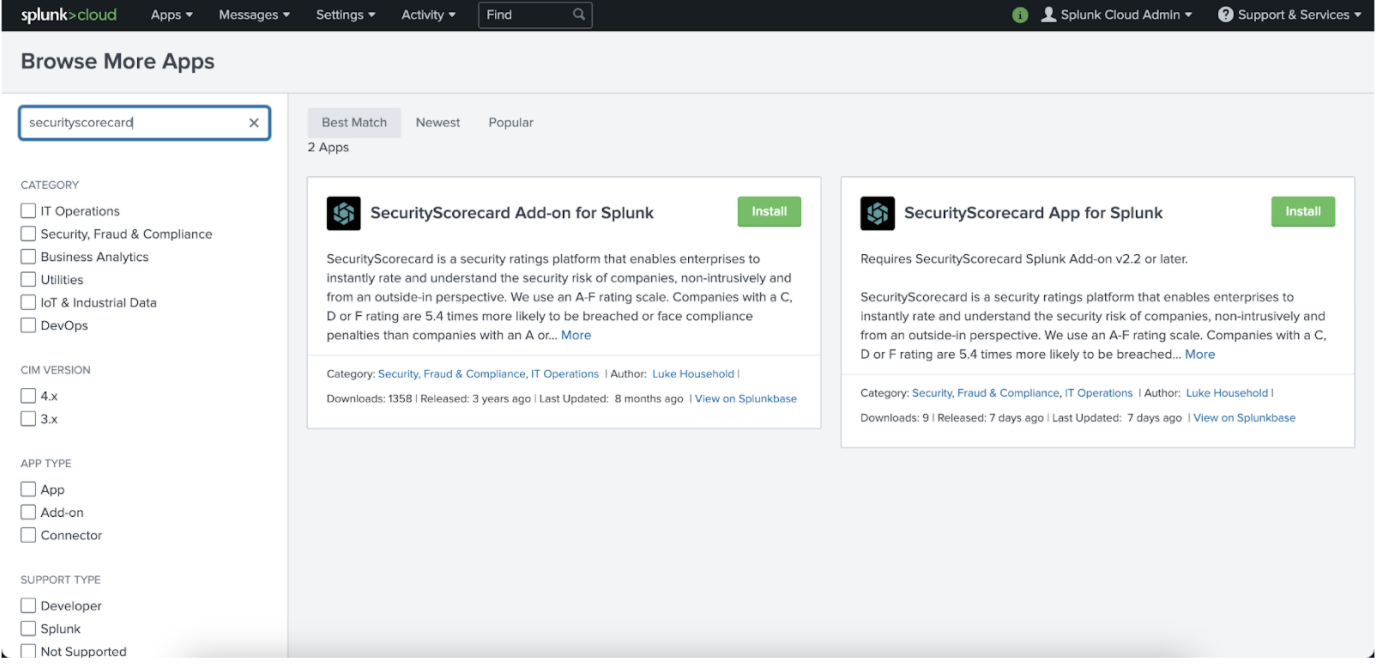Expand the Support & Services menu
The image size is (1376, 664).
pyautogui.click(x=1290, y=15)
